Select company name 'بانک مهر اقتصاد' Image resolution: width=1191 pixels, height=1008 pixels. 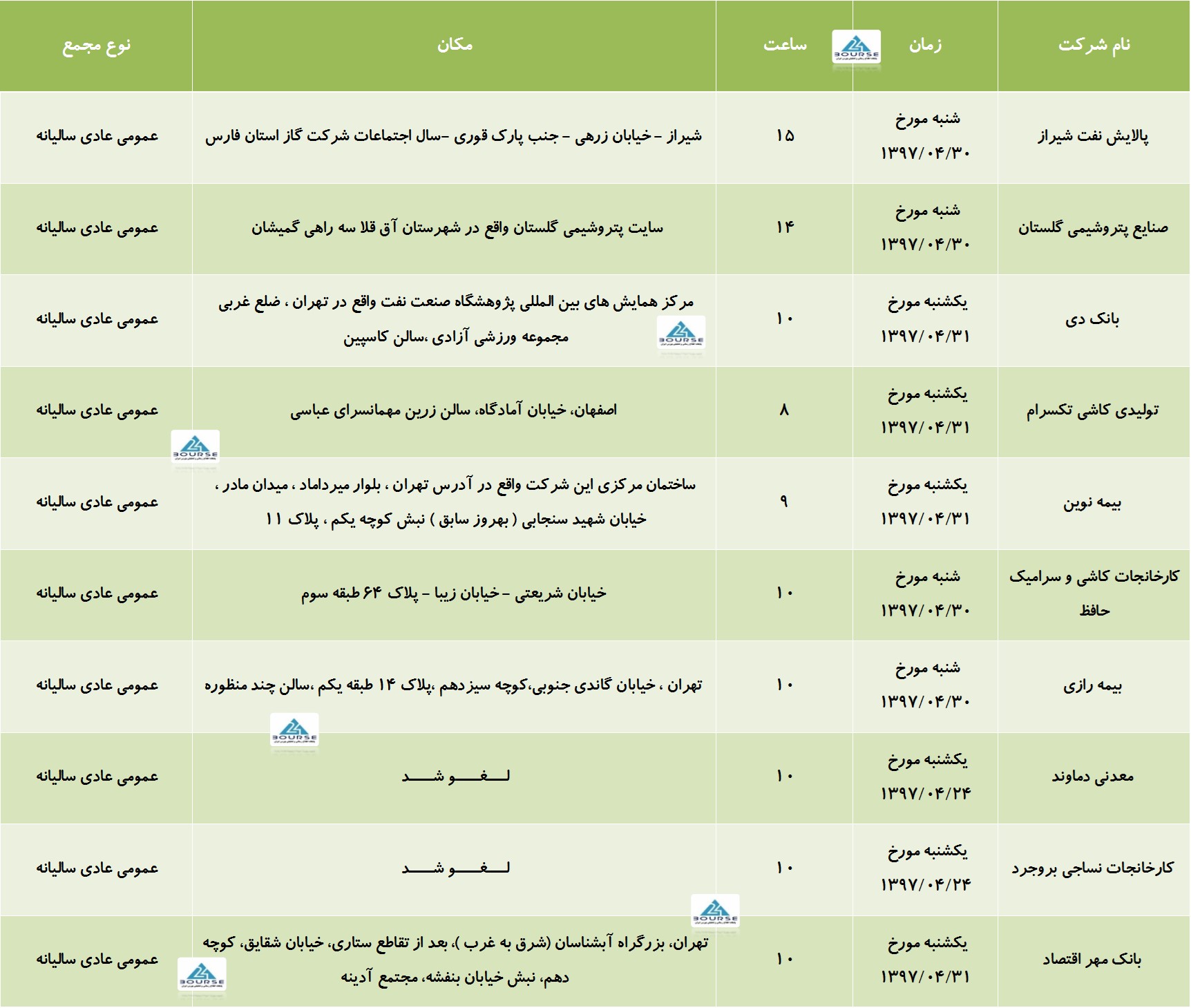1092,960
